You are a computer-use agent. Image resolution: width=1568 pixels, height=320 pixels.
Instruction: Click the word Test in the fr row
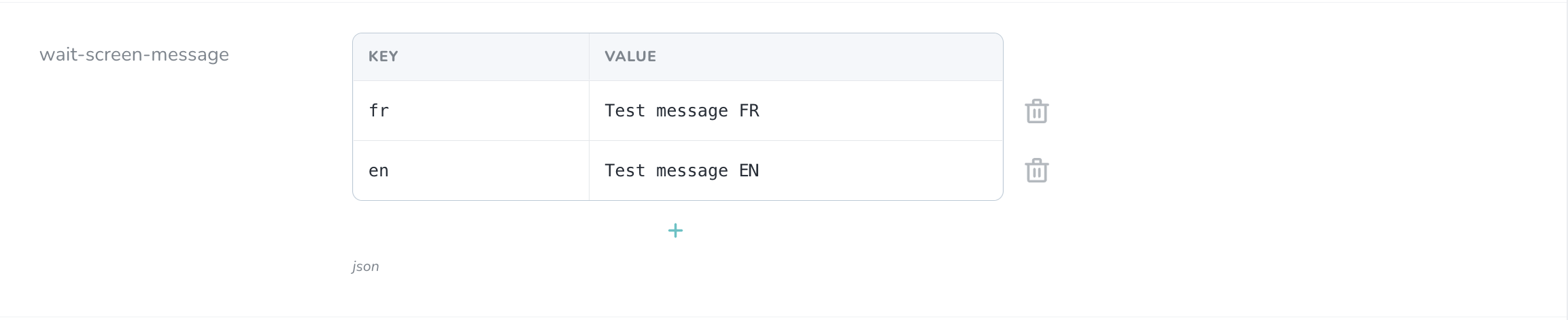coord(624,111)
